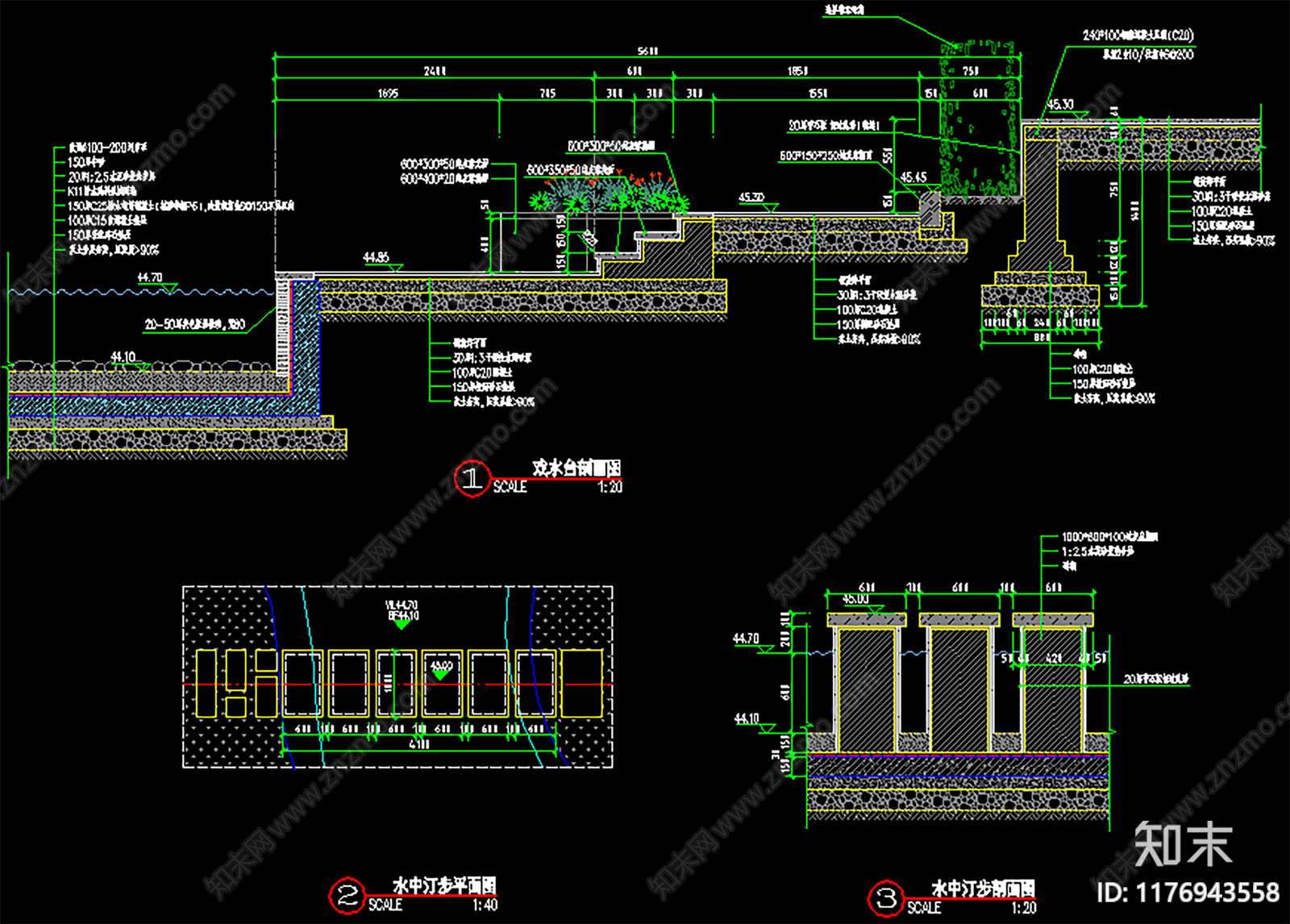The width and height of the screenshot is (1290, 924).
Task: Click the title text 戏水台剖面图
Action: click(x=576, y=468)
